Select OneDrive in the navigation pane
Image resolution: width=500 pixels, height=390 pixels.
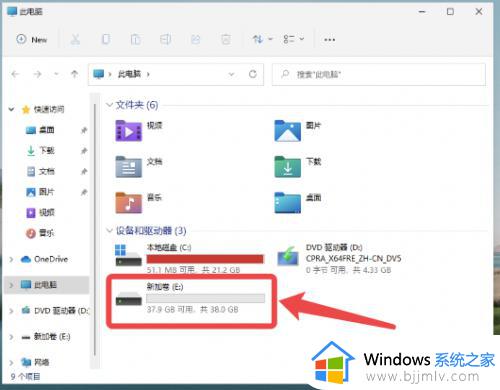tap(44, 259)
